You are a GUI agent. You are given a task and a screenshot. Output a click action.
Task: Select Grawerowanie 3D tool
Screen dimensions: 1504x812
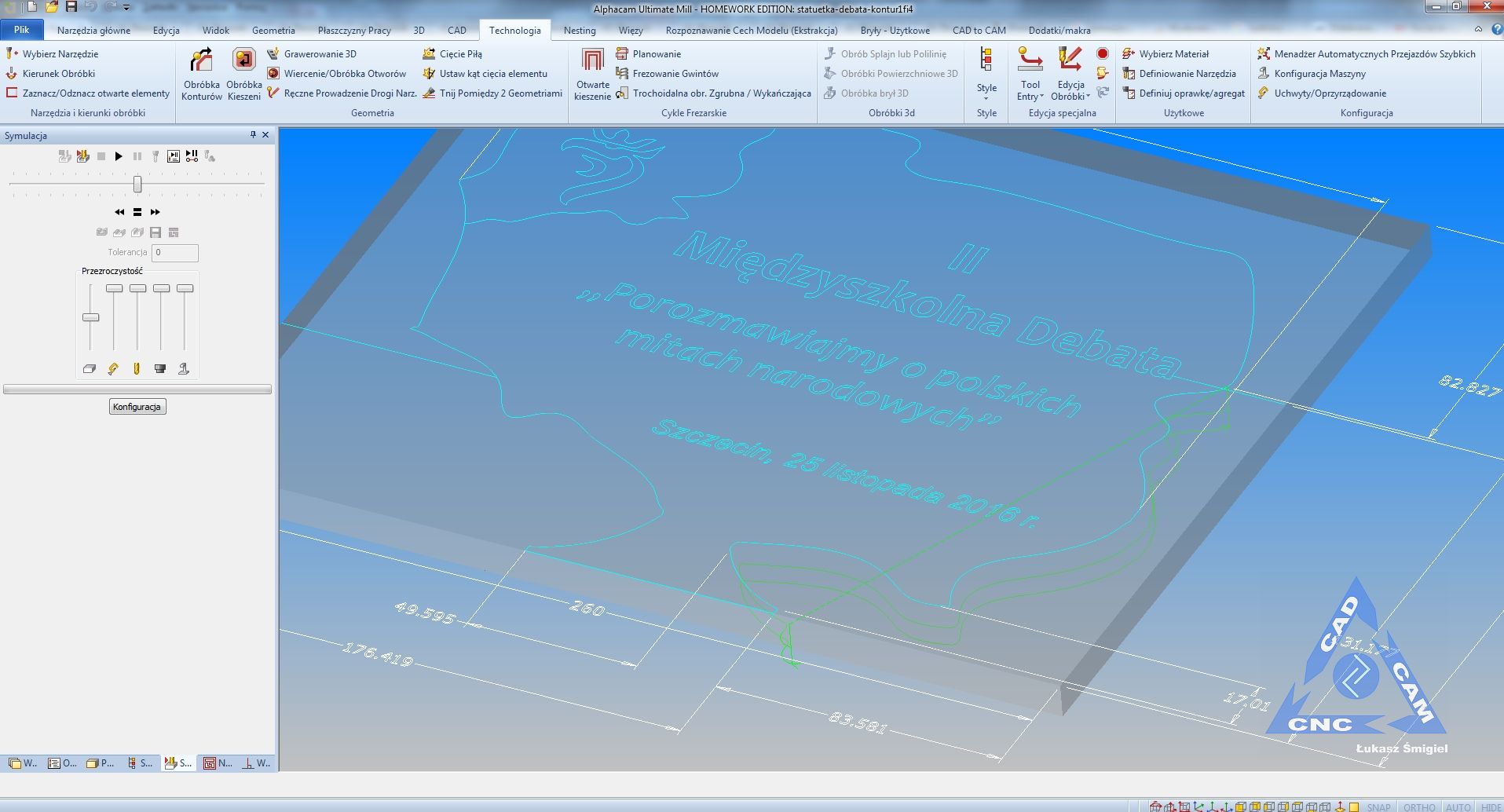(312, 53)
